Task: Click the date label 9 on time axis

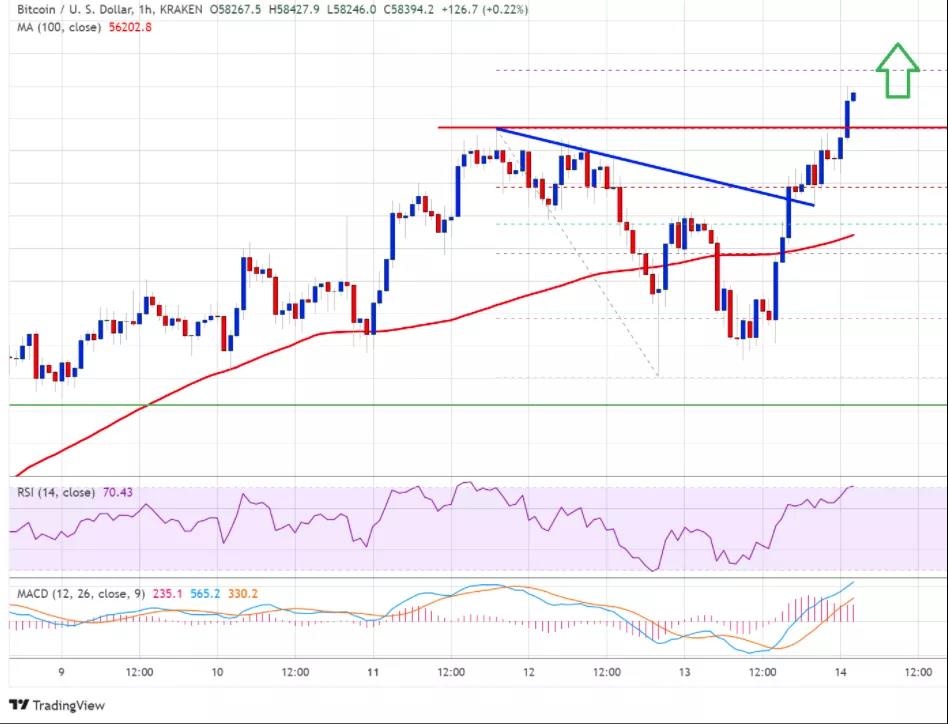Action: tap(62, 671)
